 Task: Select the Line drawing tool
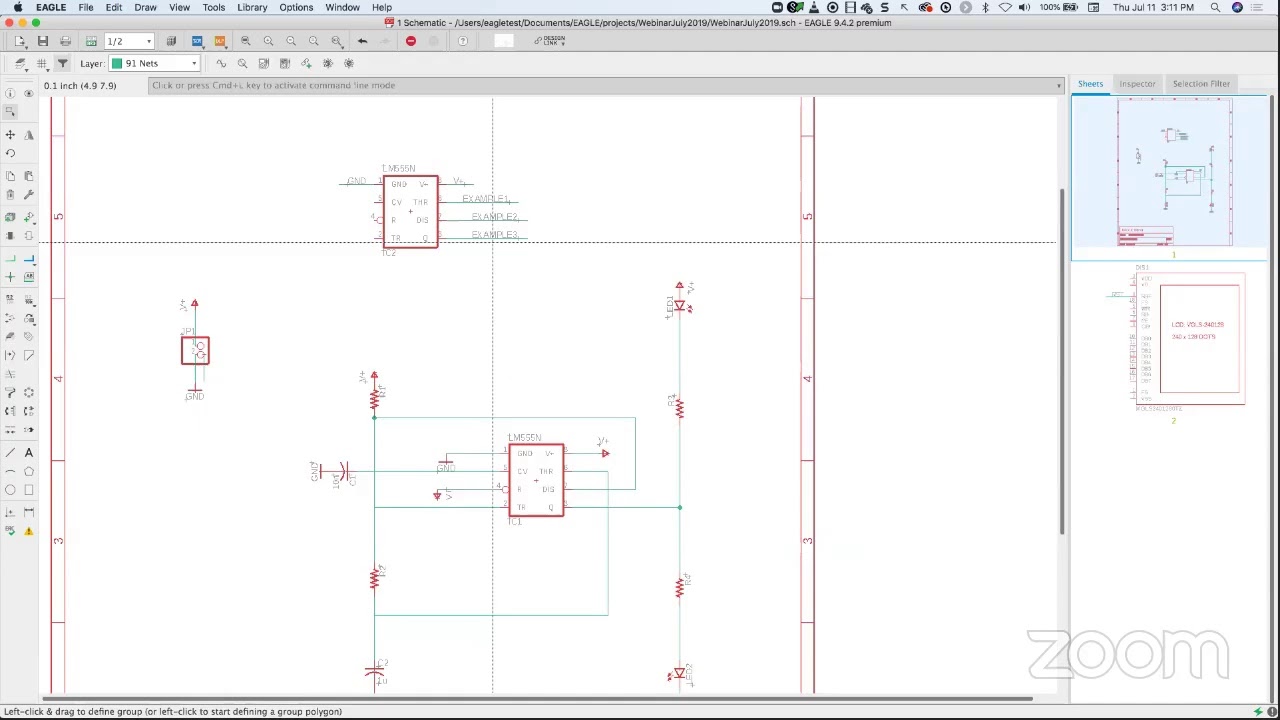pyautogui.click(x=10, y=452)
